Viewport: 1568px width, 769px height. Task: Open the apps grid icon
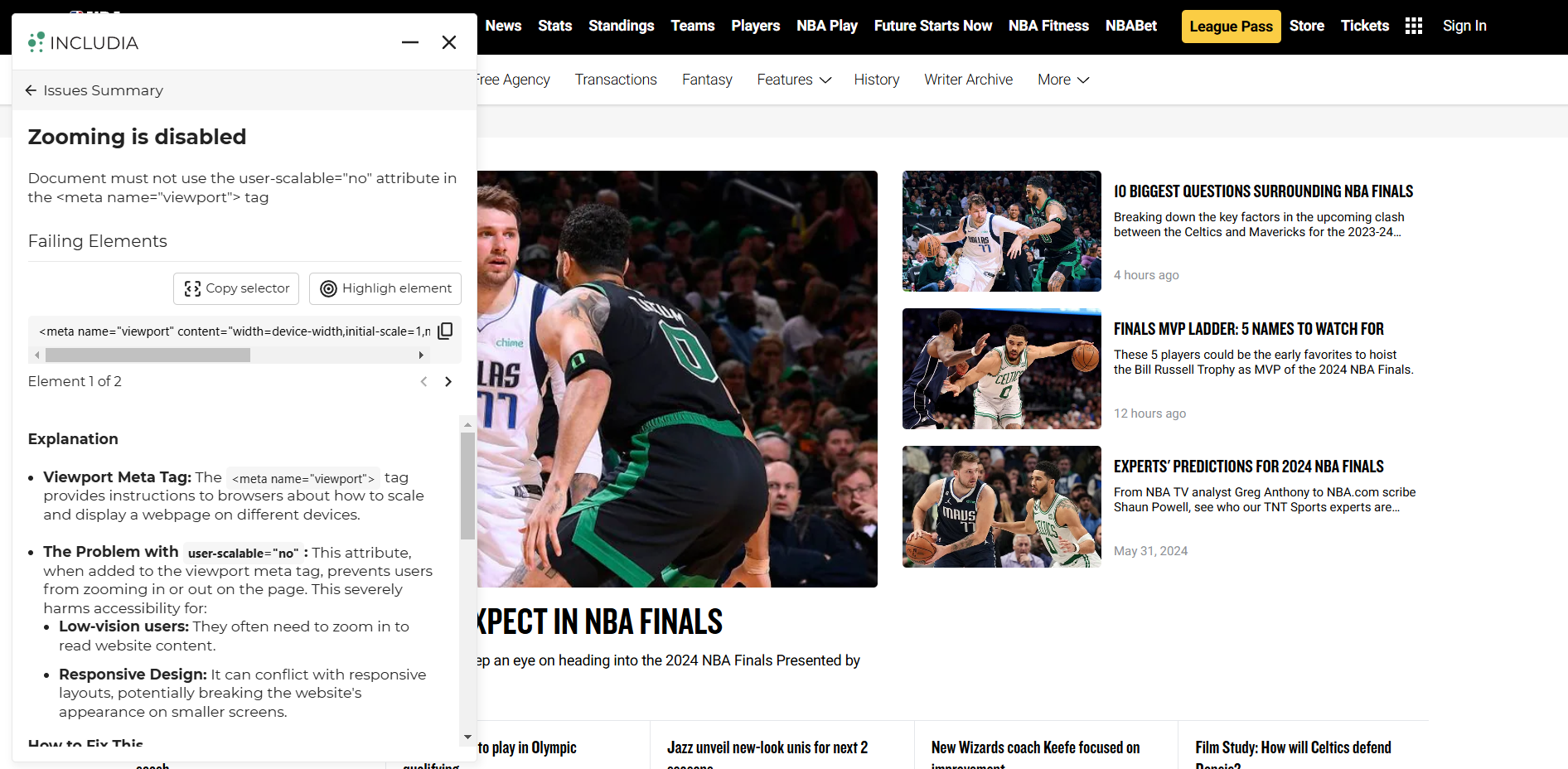point(1414,26)
